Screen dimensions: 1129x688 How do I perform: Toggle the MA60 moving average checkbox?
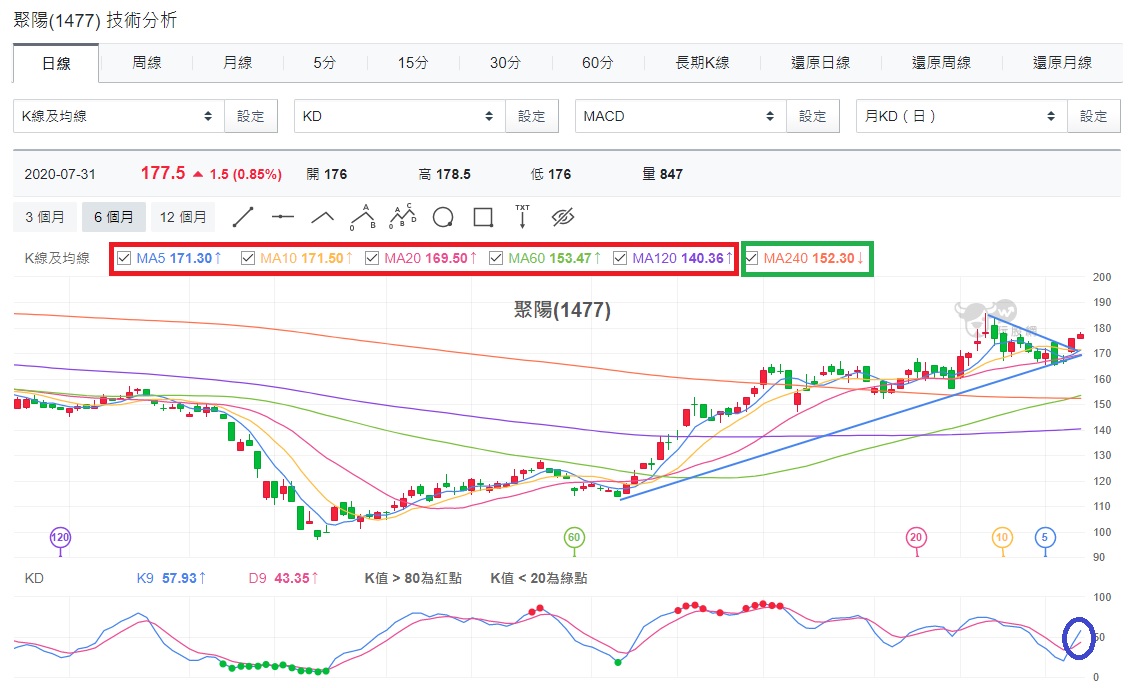[x=495, y=258]
